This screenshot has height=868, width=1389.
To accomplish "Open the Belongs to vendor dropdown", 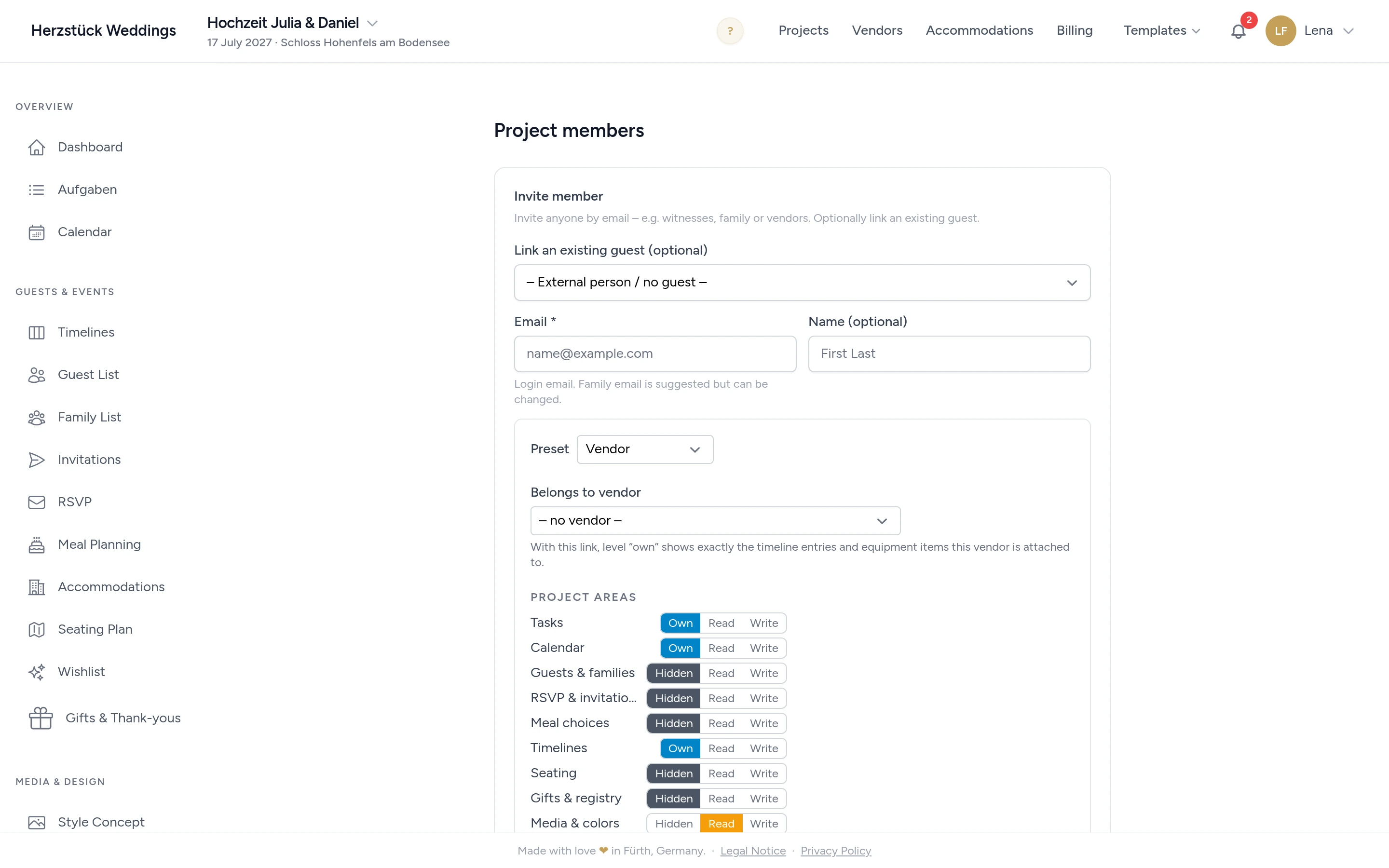I will (x=715, y=521).
